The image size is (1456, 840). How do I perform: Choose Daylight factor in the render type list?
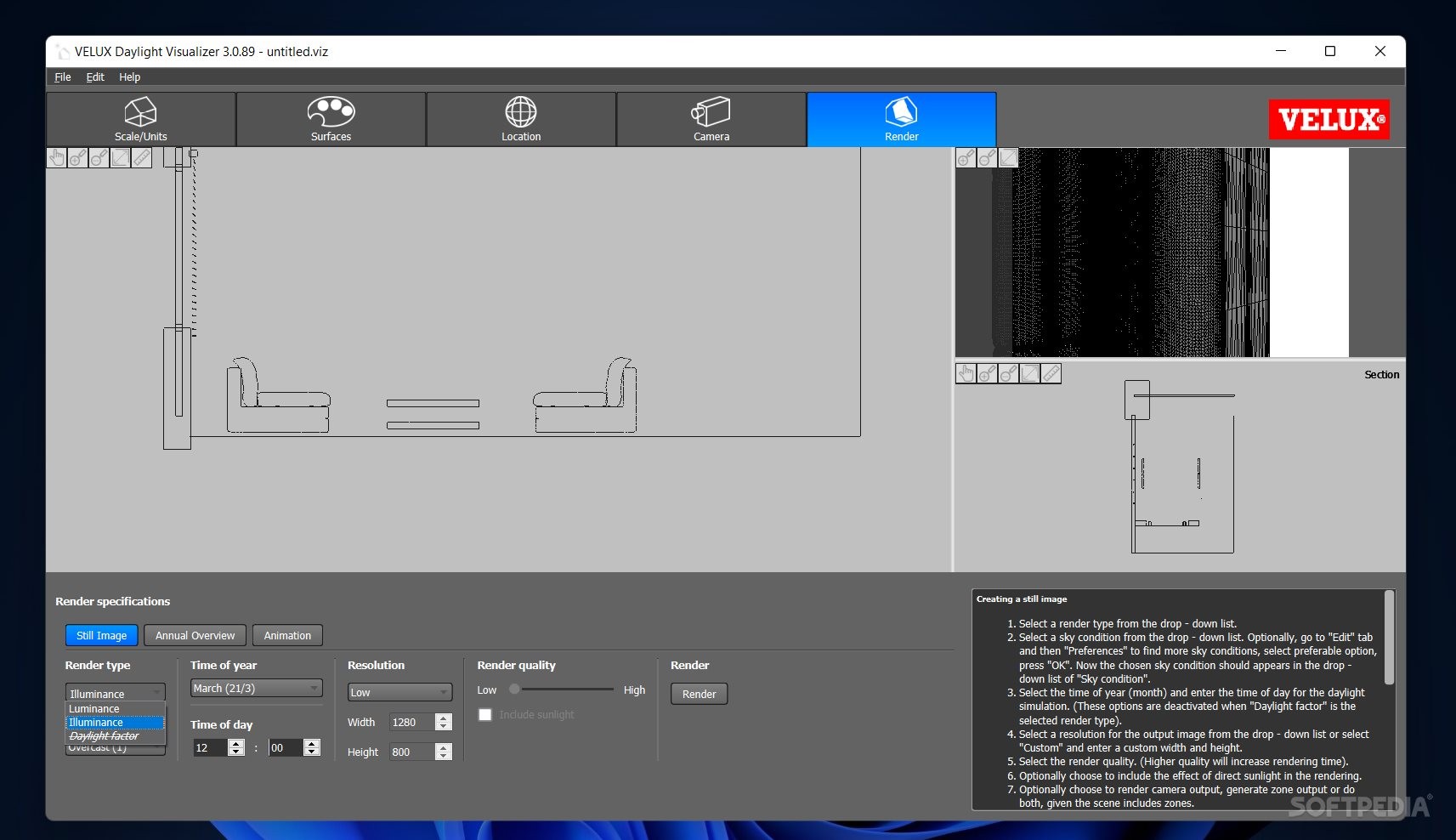tap(115, 736)
